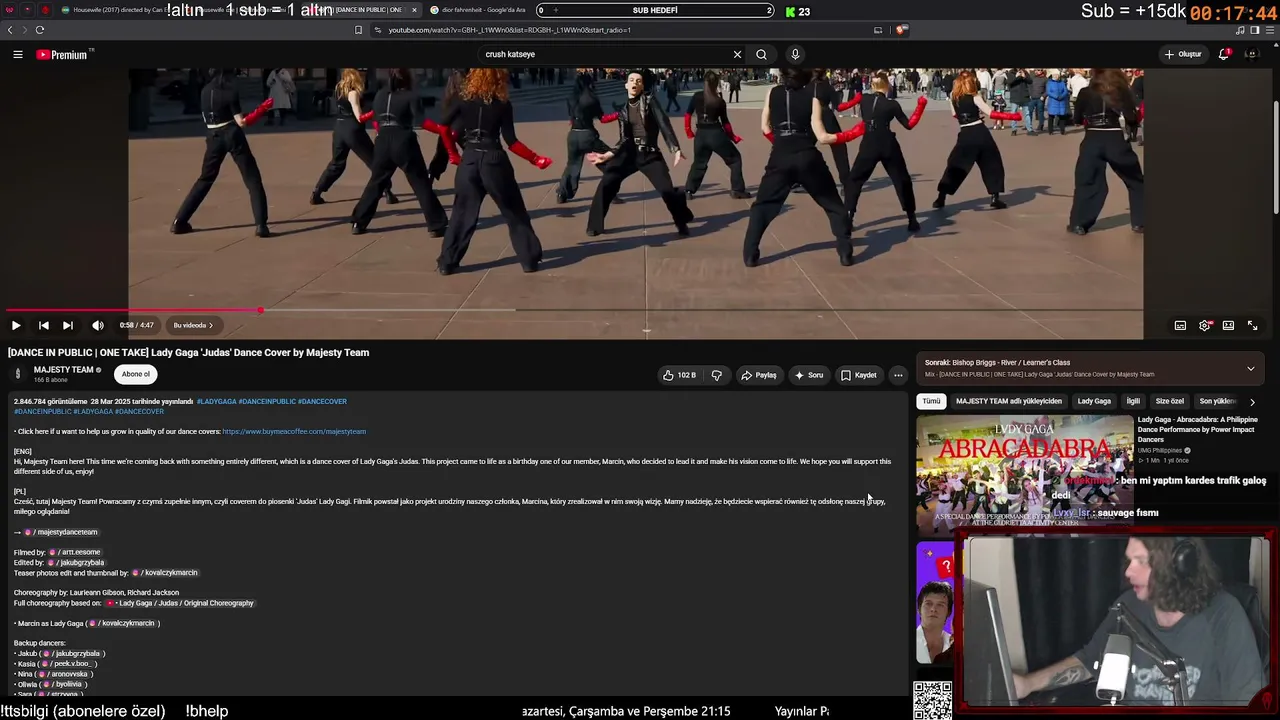Open the UMG Philippines channel name
The height and width of the screenshot is (720, 1280).
tap(1160, 450)
